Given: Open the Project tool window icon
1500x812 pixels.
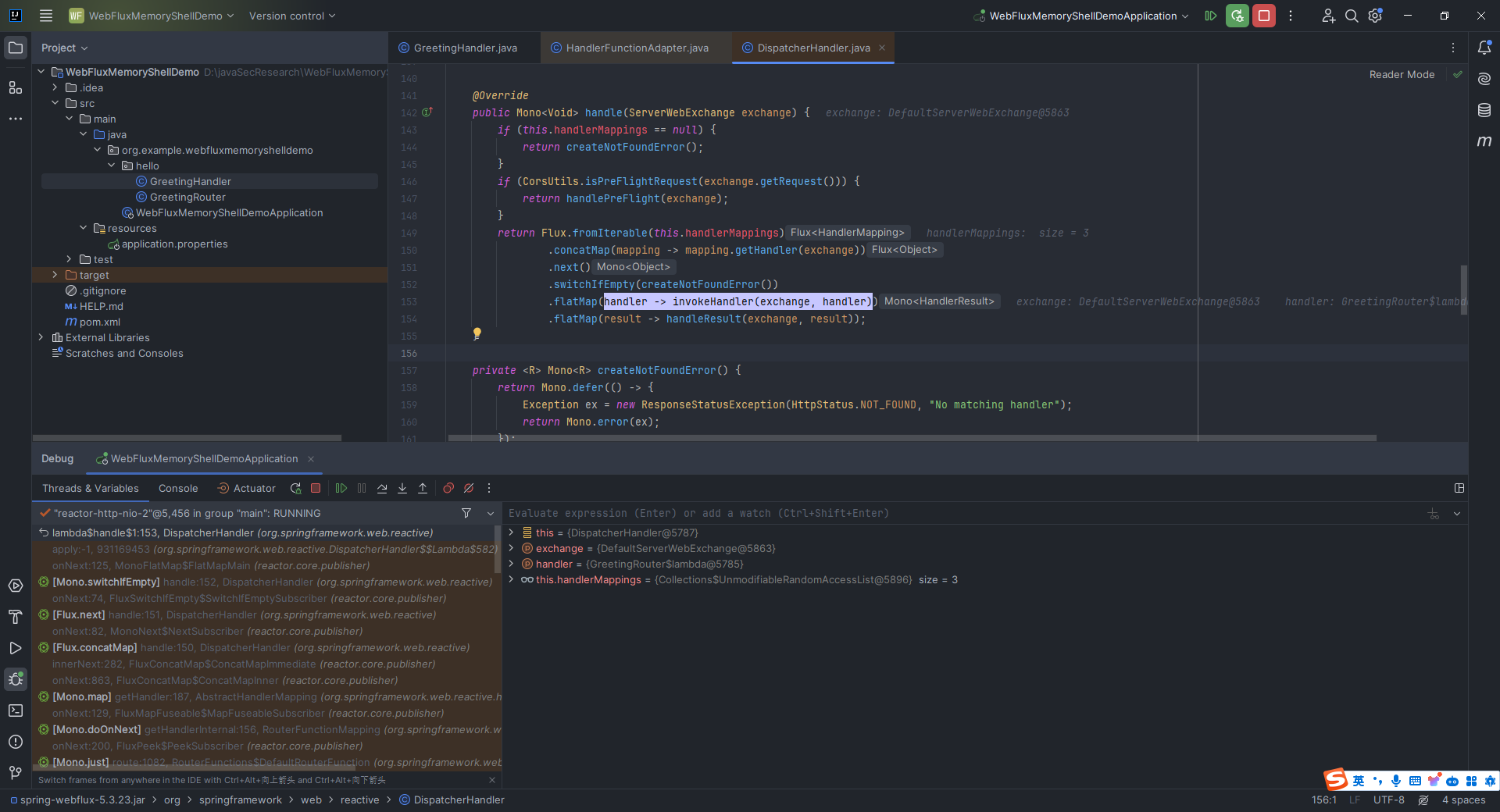Looking at the screenshot, I should tap(16, 48).
